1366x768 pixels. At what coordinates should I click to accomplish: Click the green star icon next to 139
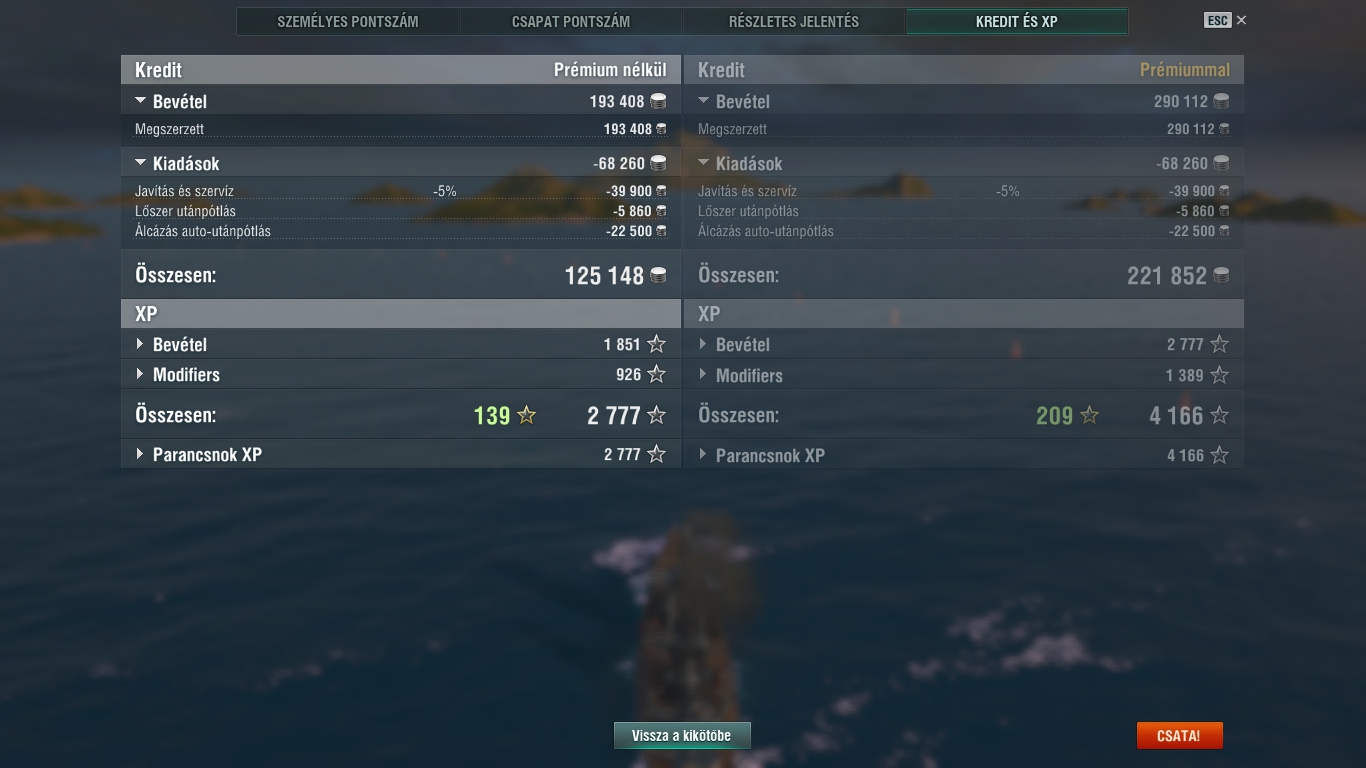[526, 415]
